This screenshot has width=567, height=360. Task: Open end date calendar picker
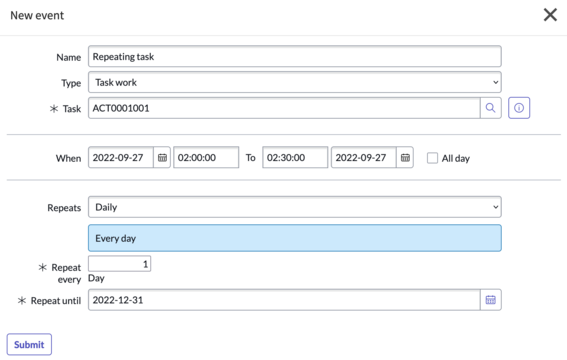(405, 158)
